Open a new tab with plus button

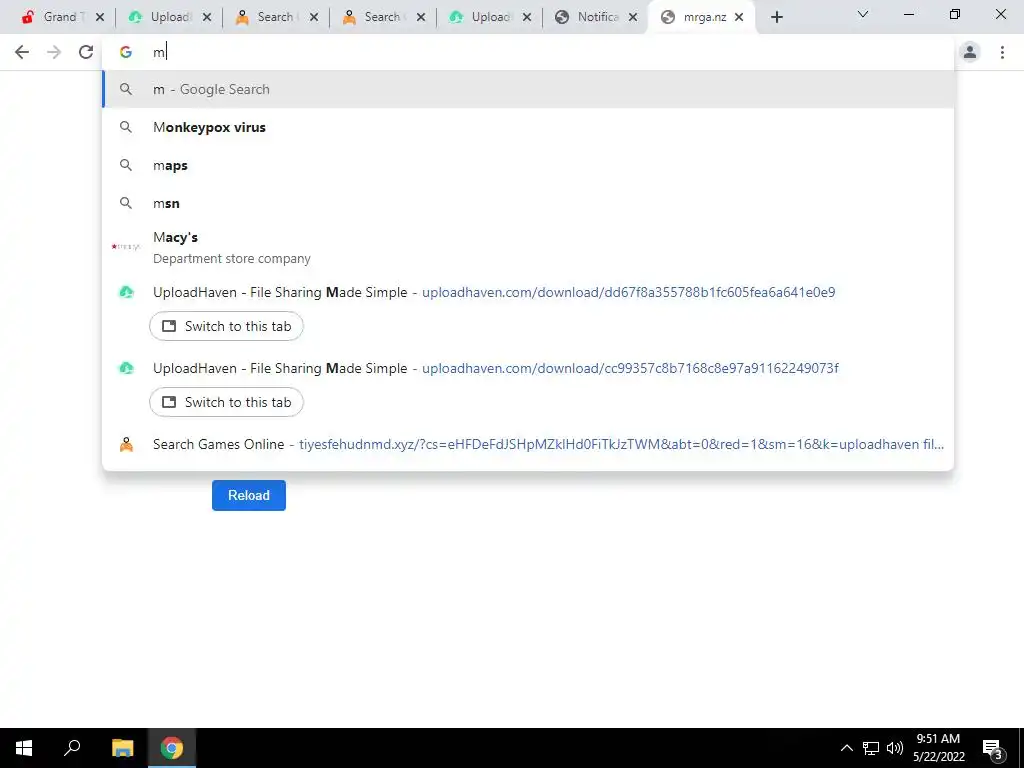776,17
